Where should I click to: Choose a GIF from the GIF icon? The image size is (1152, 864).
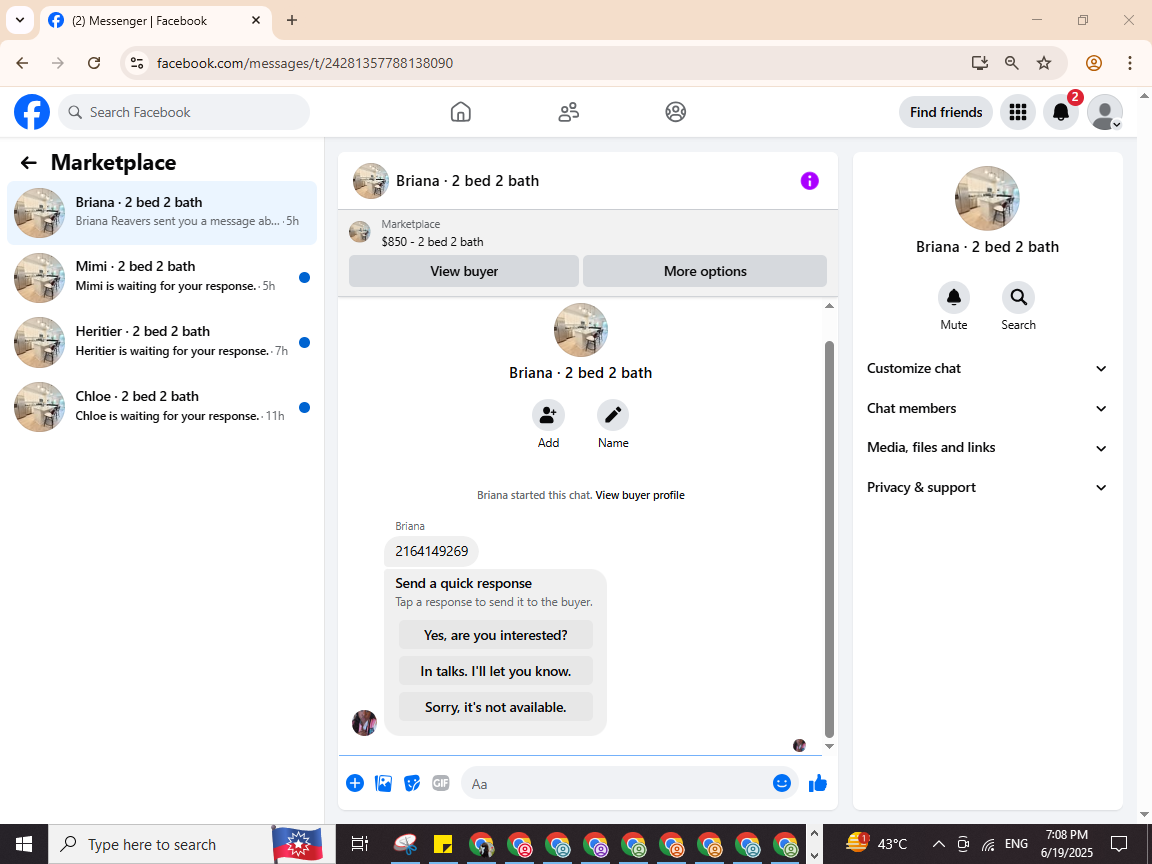pos(441,783)
